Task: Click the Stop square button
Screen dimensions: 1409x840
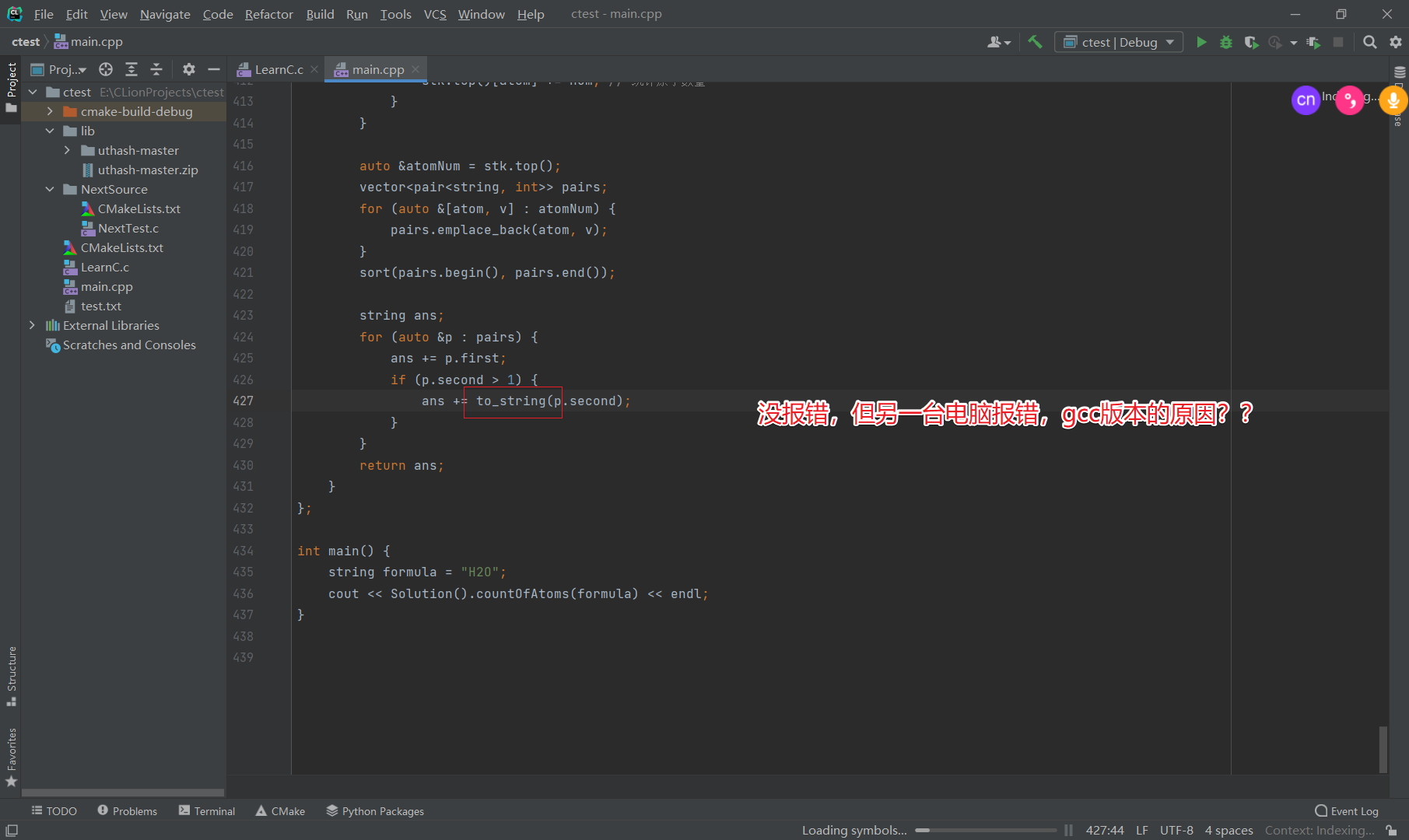Action: [x=1338, y=42]
